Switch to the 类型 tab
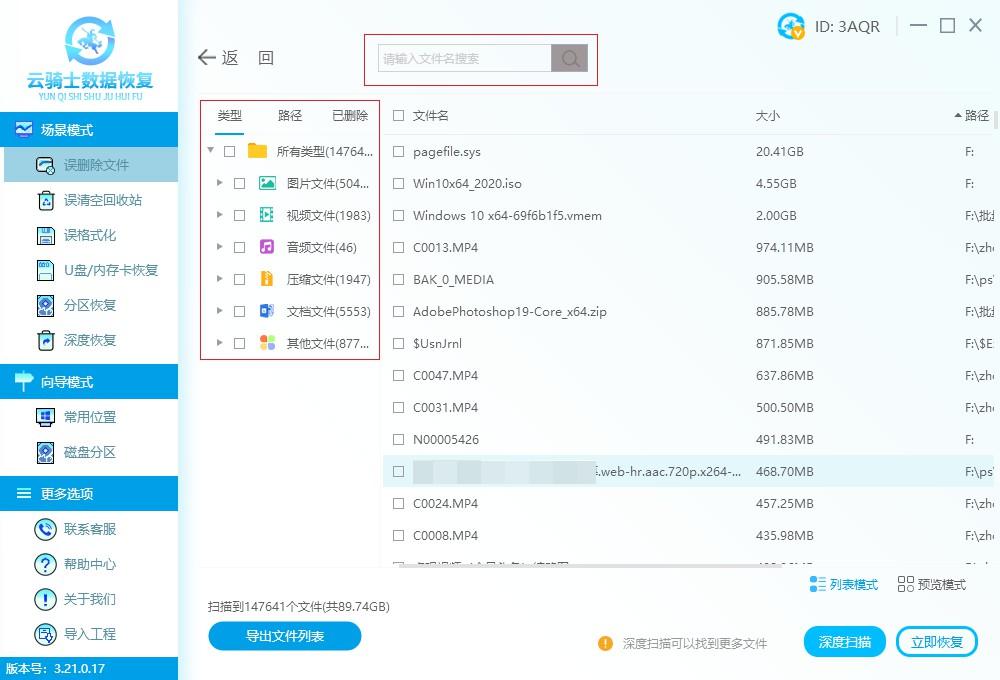1000x680 pixels. [230, 115]
